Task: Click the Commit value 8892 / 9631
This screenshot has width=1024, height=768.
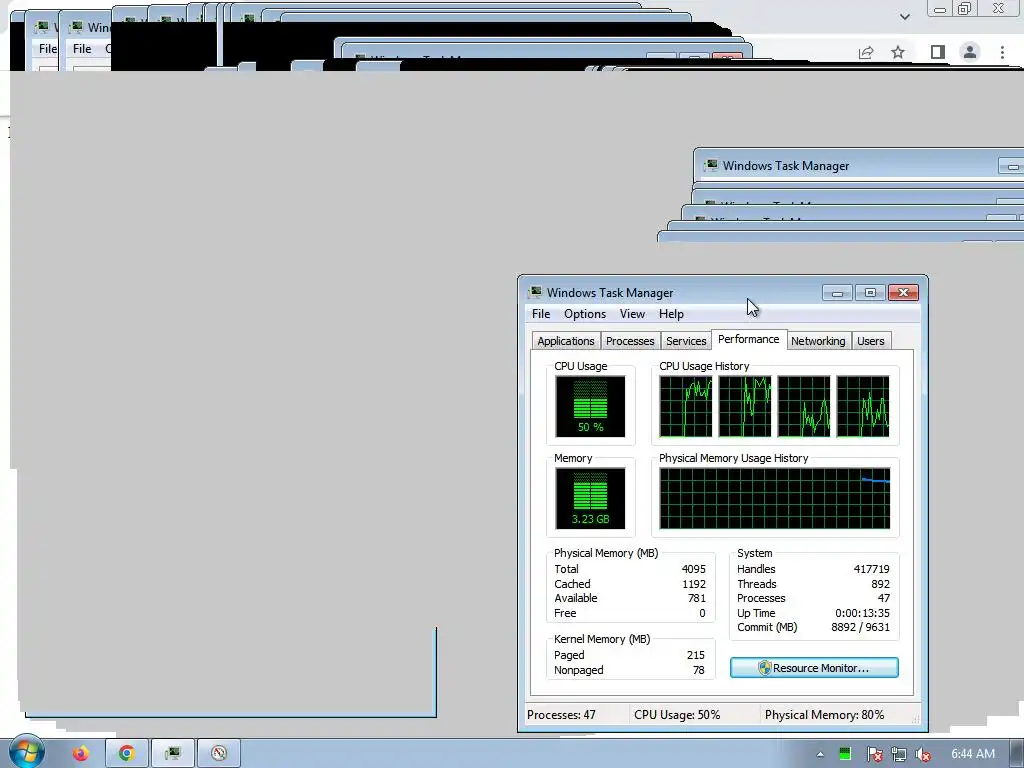Action: pyautogui.click(x=860, y=627)
